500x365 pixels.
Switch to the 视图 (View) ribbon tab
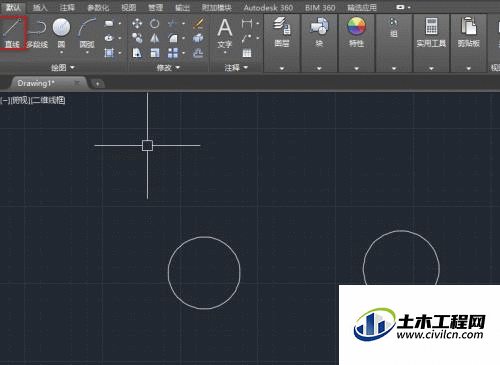[x=128, y=7]
